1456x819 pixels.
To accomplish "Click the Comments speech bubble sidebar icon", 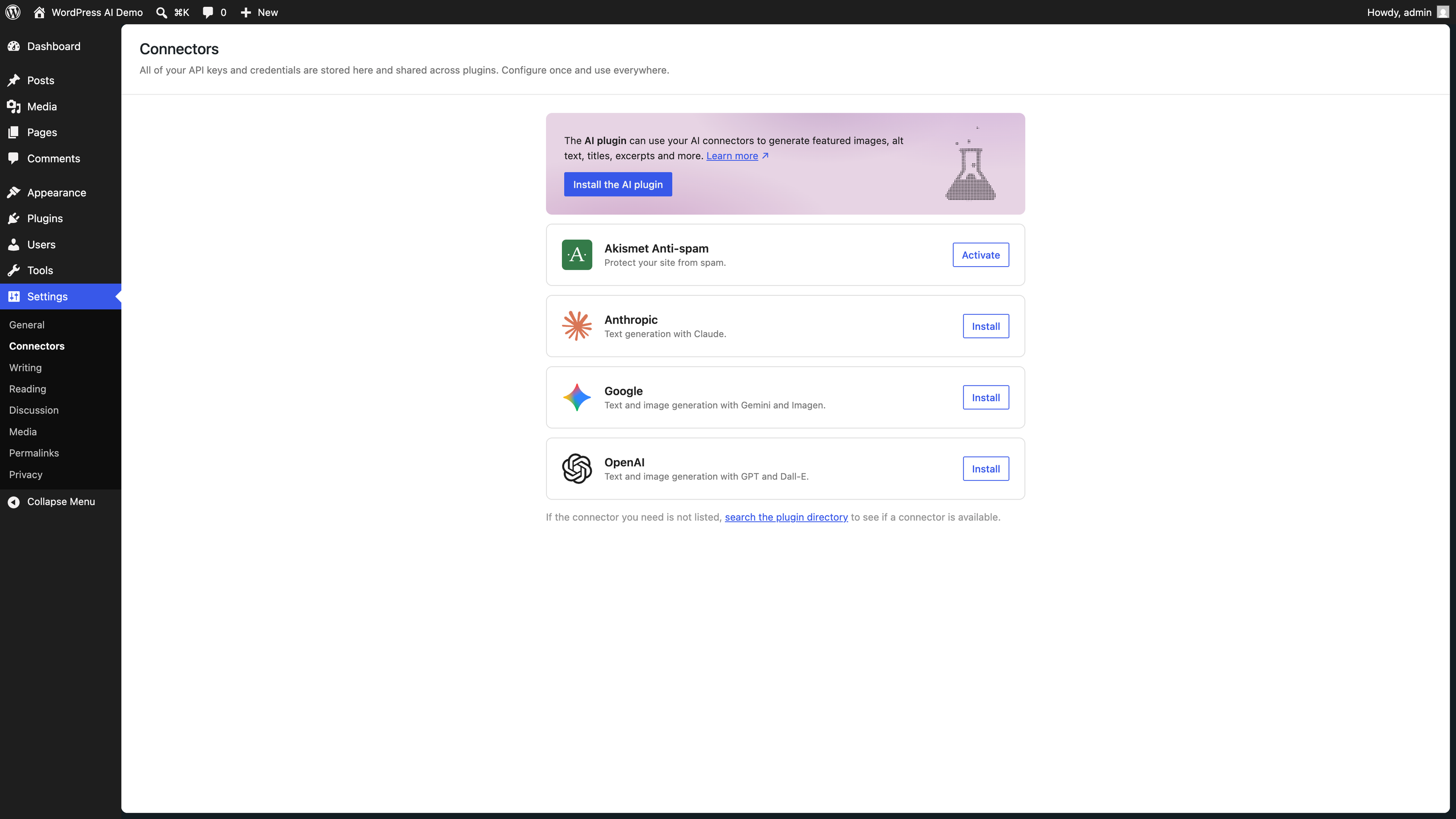I will click(x=14, y=158).
